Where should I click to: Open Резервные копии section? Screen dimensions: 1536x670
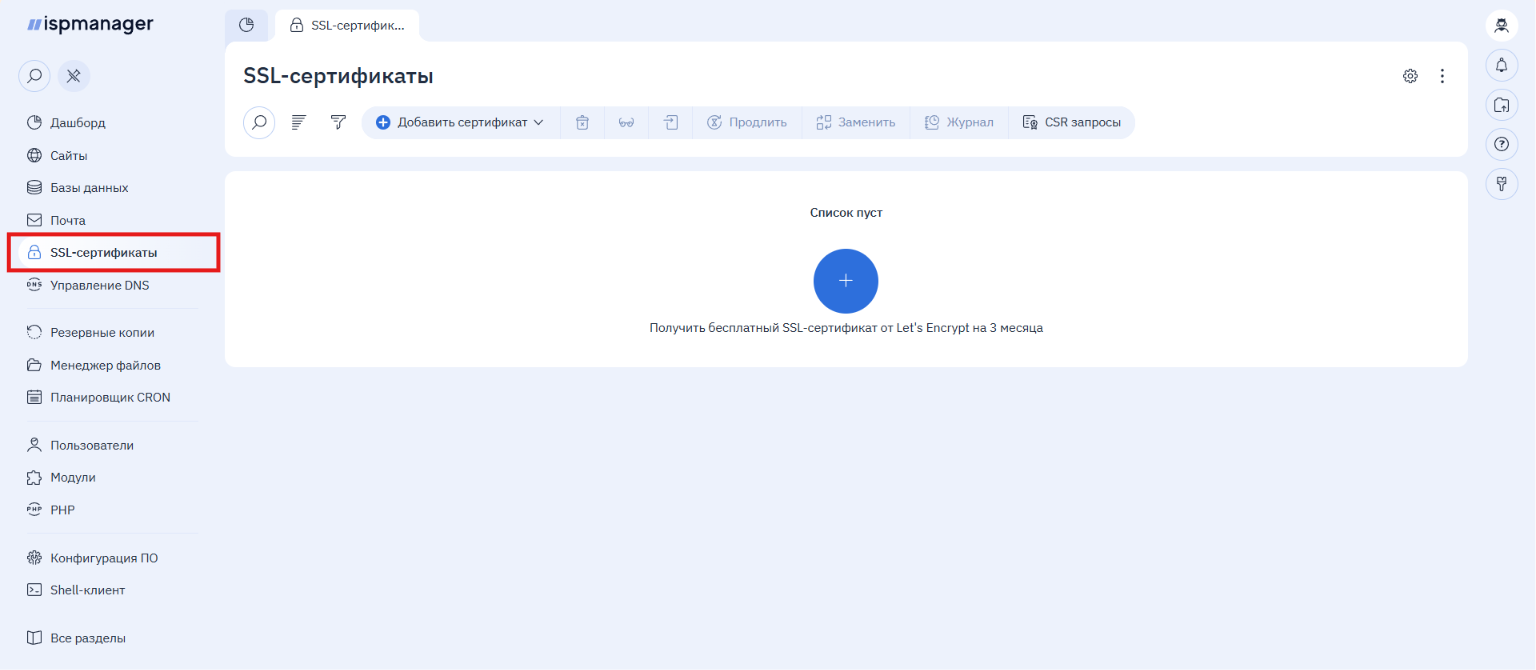[x=90, y=333]
